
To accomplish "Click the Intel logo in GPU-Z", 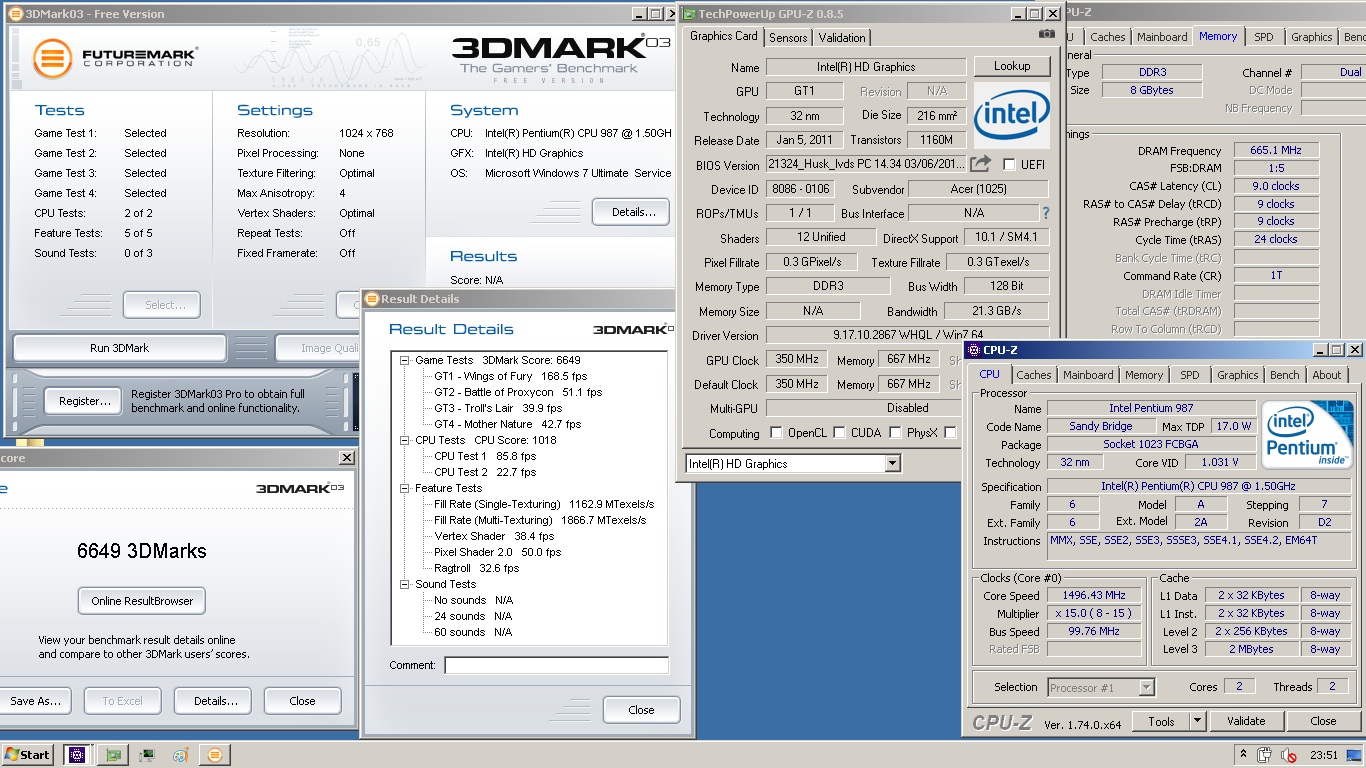I will point(1012,115).
